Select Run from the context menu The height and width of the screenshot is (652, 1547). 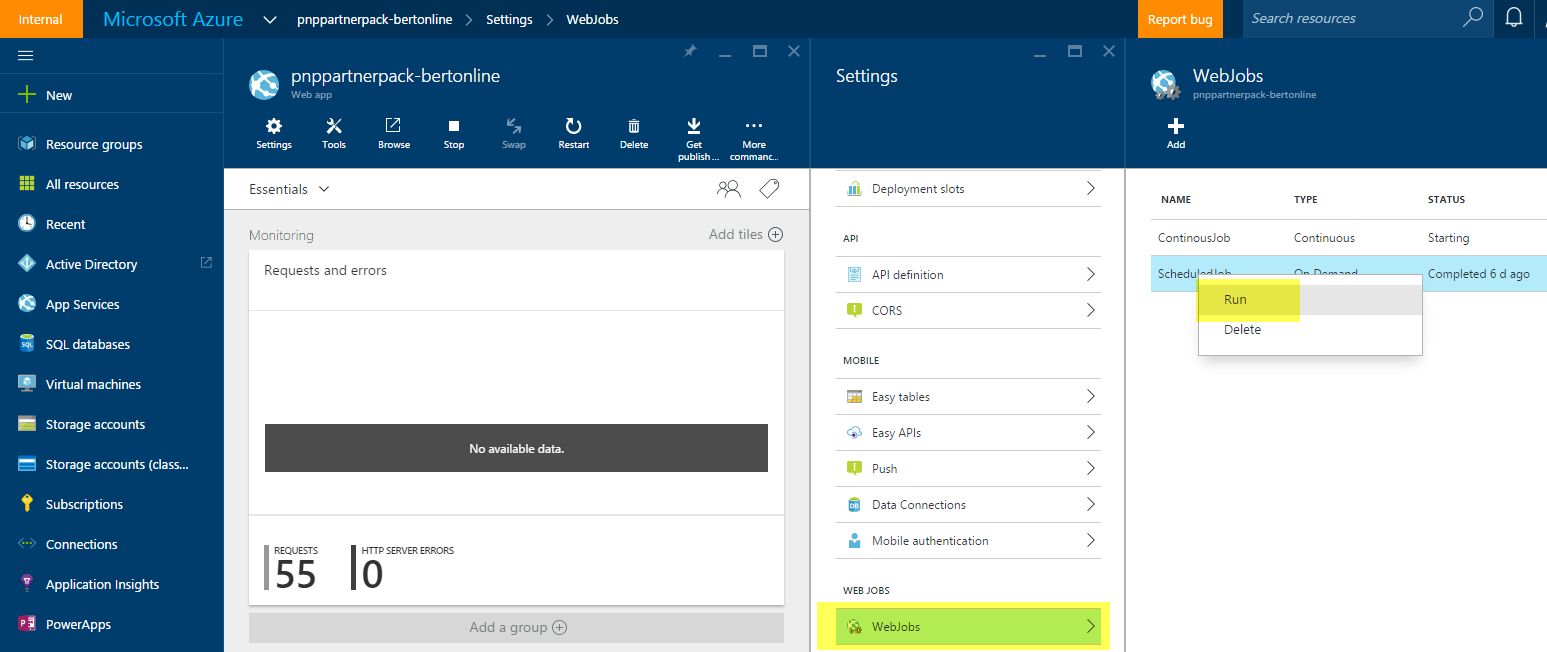click(x=1234, y=299)
